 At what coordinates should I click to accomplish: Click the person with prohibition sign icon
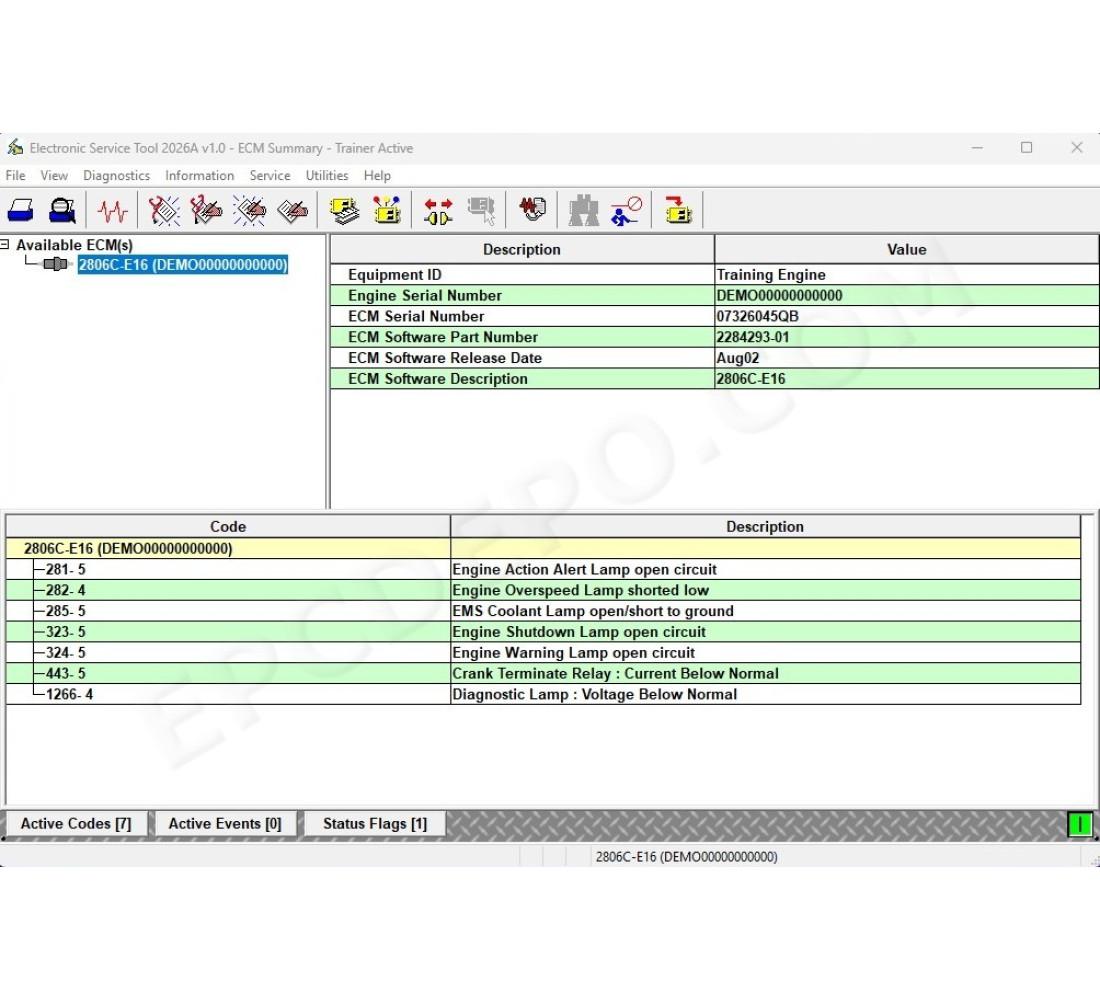[x=626, y=211]
